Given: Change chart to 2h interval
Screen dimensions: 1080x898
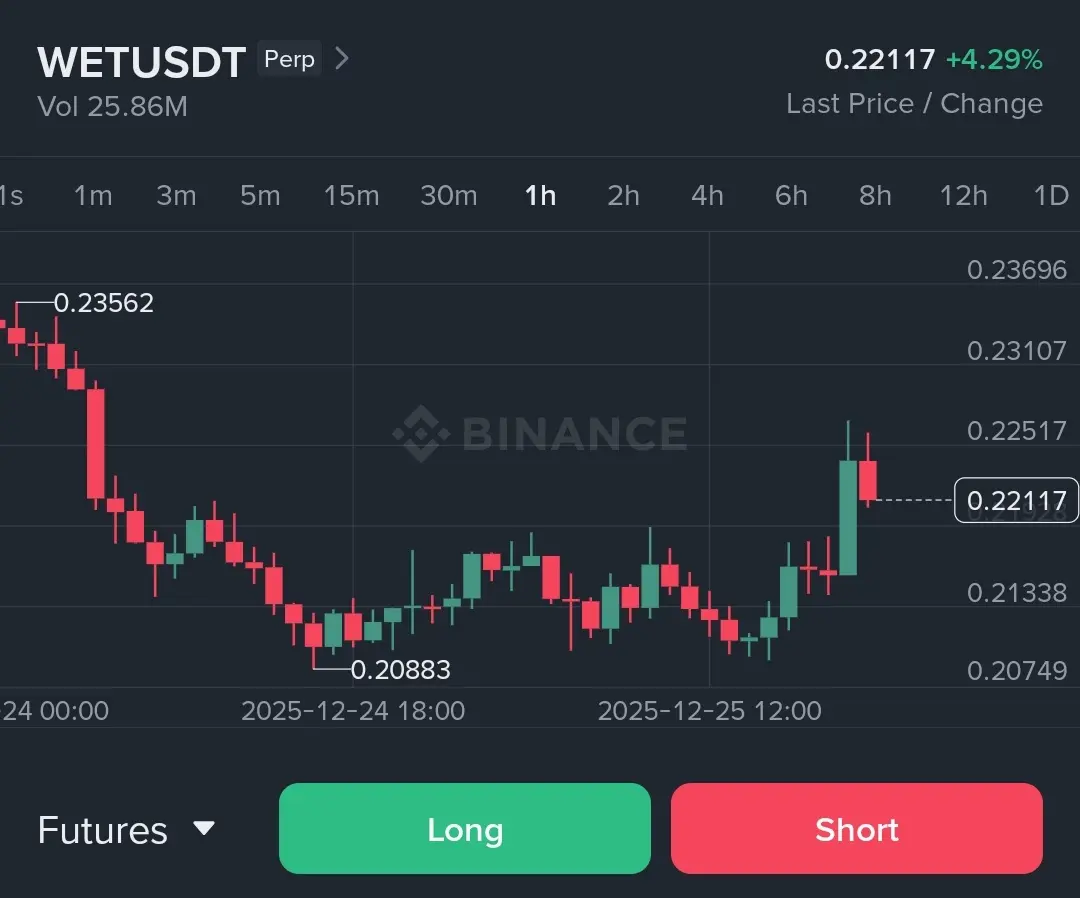Looking at the screenshot, I should pos(623,195).
